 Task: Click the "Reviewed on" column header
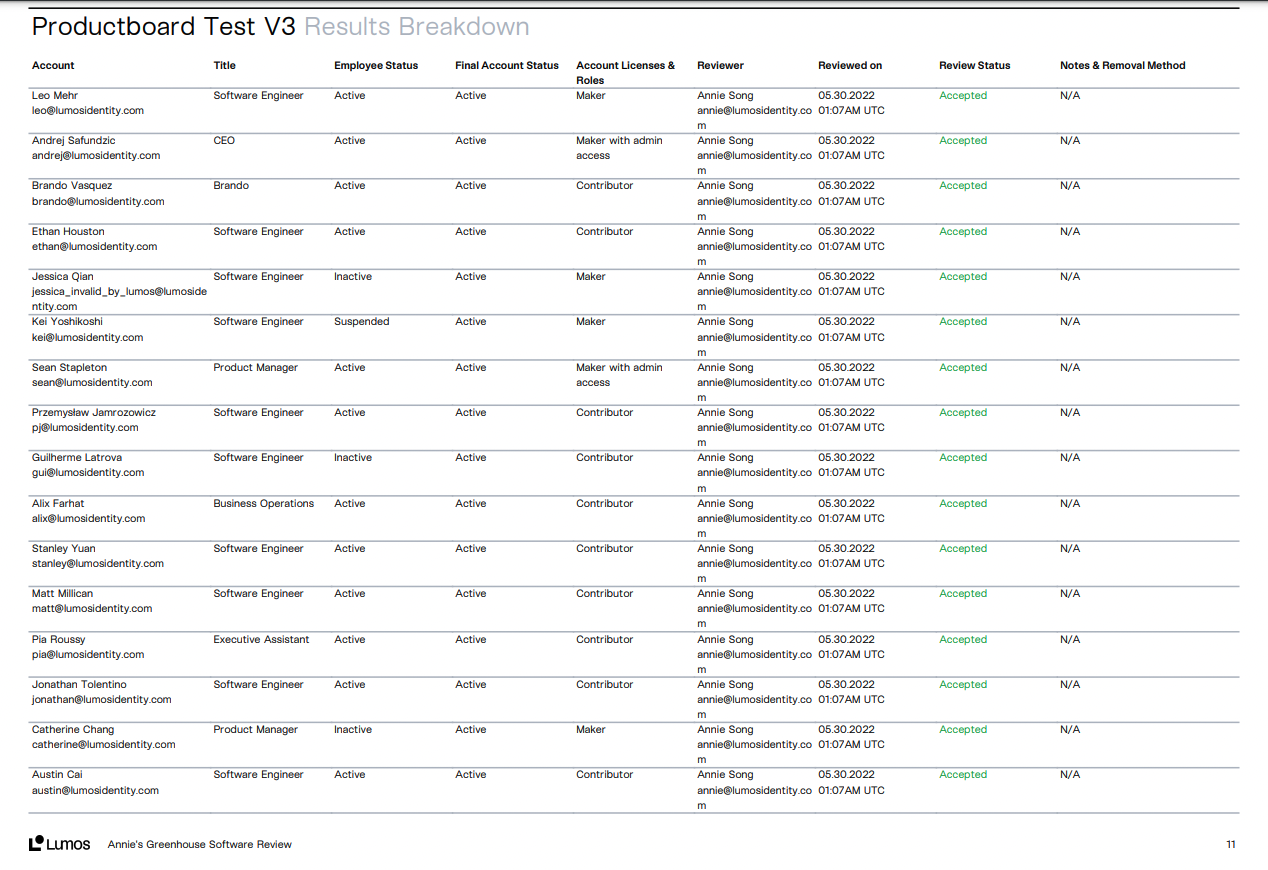(x=850, y=66)
